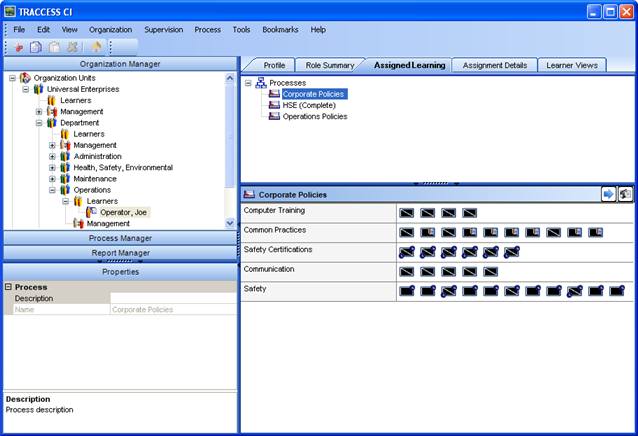Image resolution: width=638 pixels, height=436 pixels.
Task: Click the Home toolbar icon
Action: point(96,47)
